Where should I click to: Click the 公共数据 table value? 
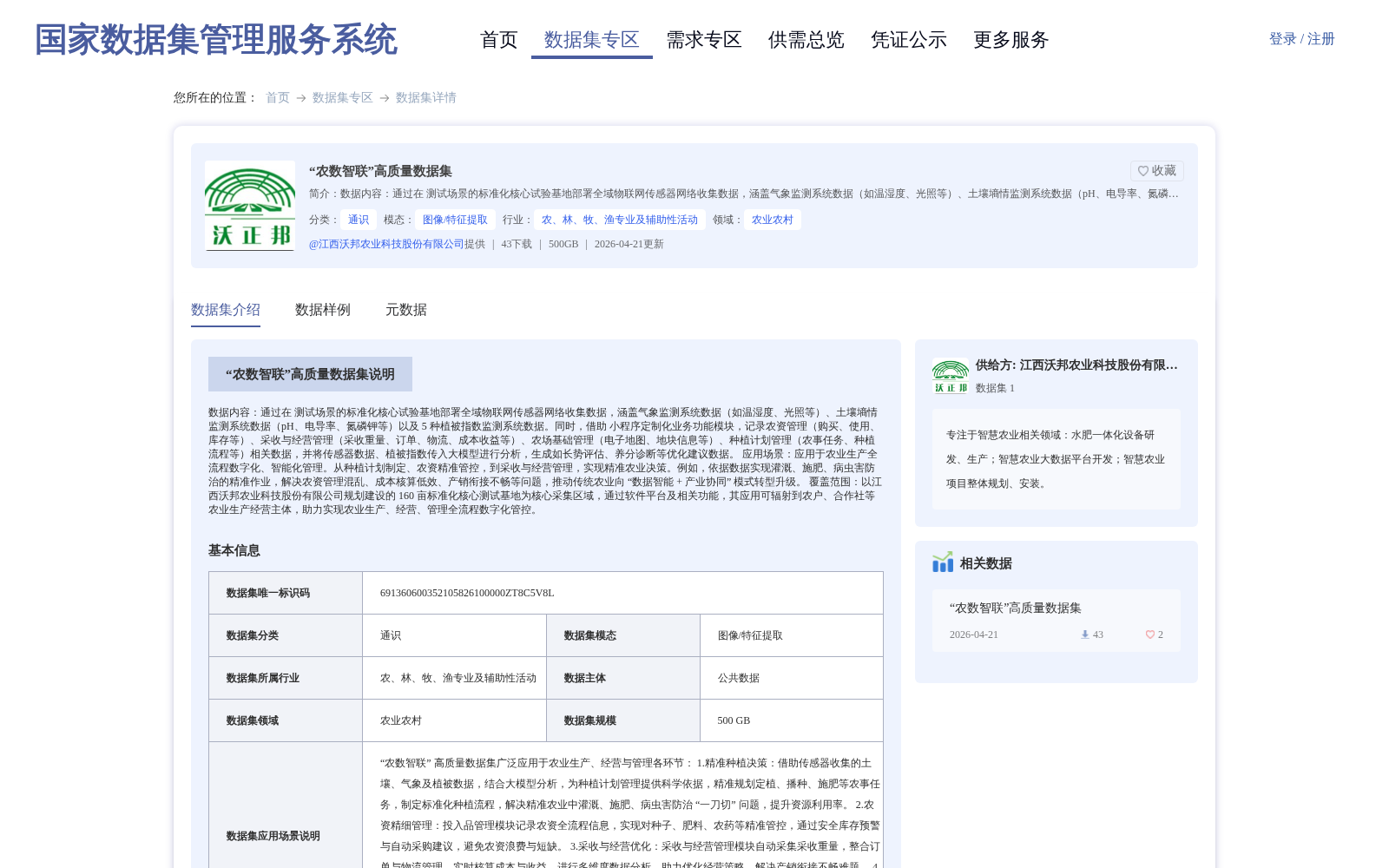pos(739,678)
